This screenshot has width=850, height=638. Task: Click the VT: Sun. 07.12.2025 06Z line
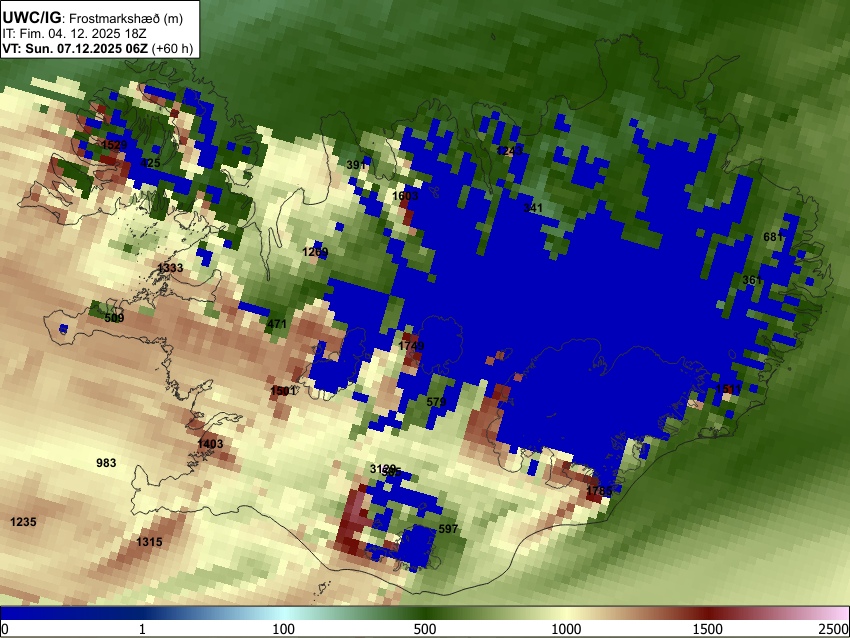click(x=98, y=48)
